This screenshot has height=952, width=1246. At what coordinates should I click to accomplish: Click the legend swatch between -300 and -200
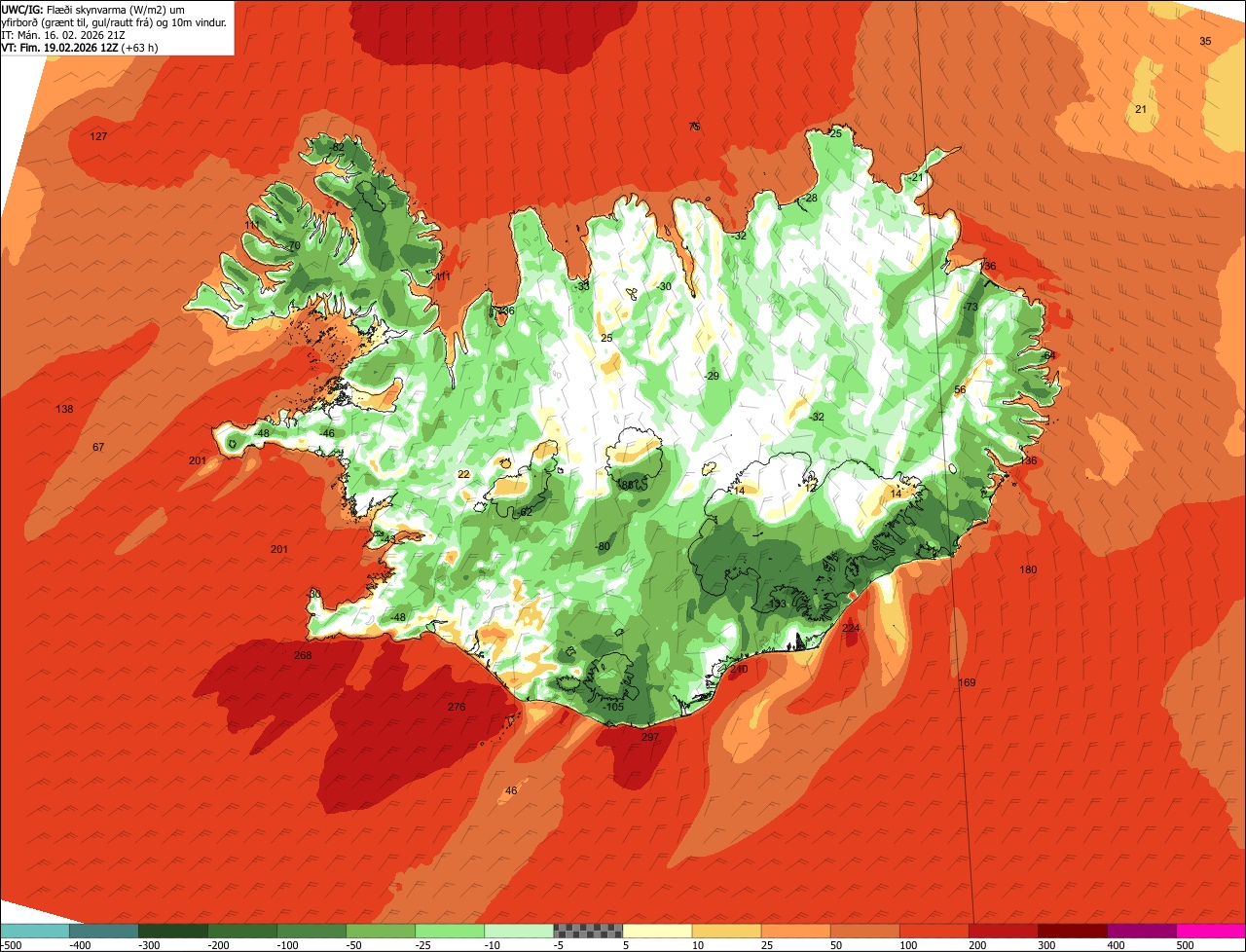(172, 931)
